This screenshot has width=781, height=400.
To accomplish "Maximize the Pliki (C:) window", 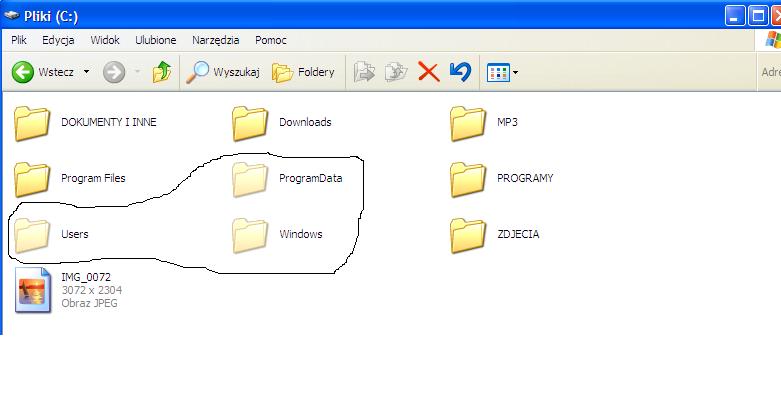I will point(758,16).
